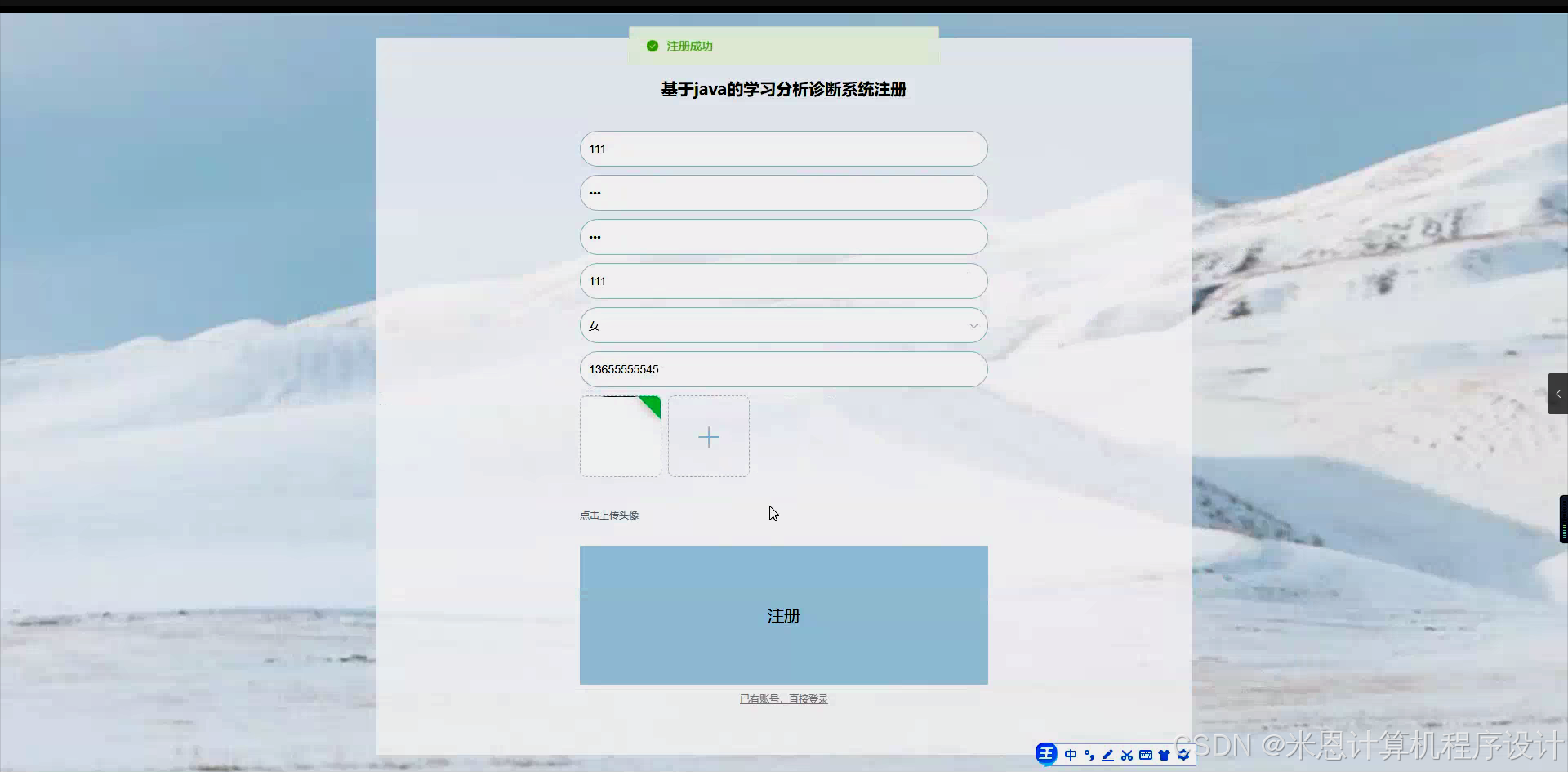Click the plus icon to add an image
Viewport: 1568px width, 772px height.
(x=707, y=437)
